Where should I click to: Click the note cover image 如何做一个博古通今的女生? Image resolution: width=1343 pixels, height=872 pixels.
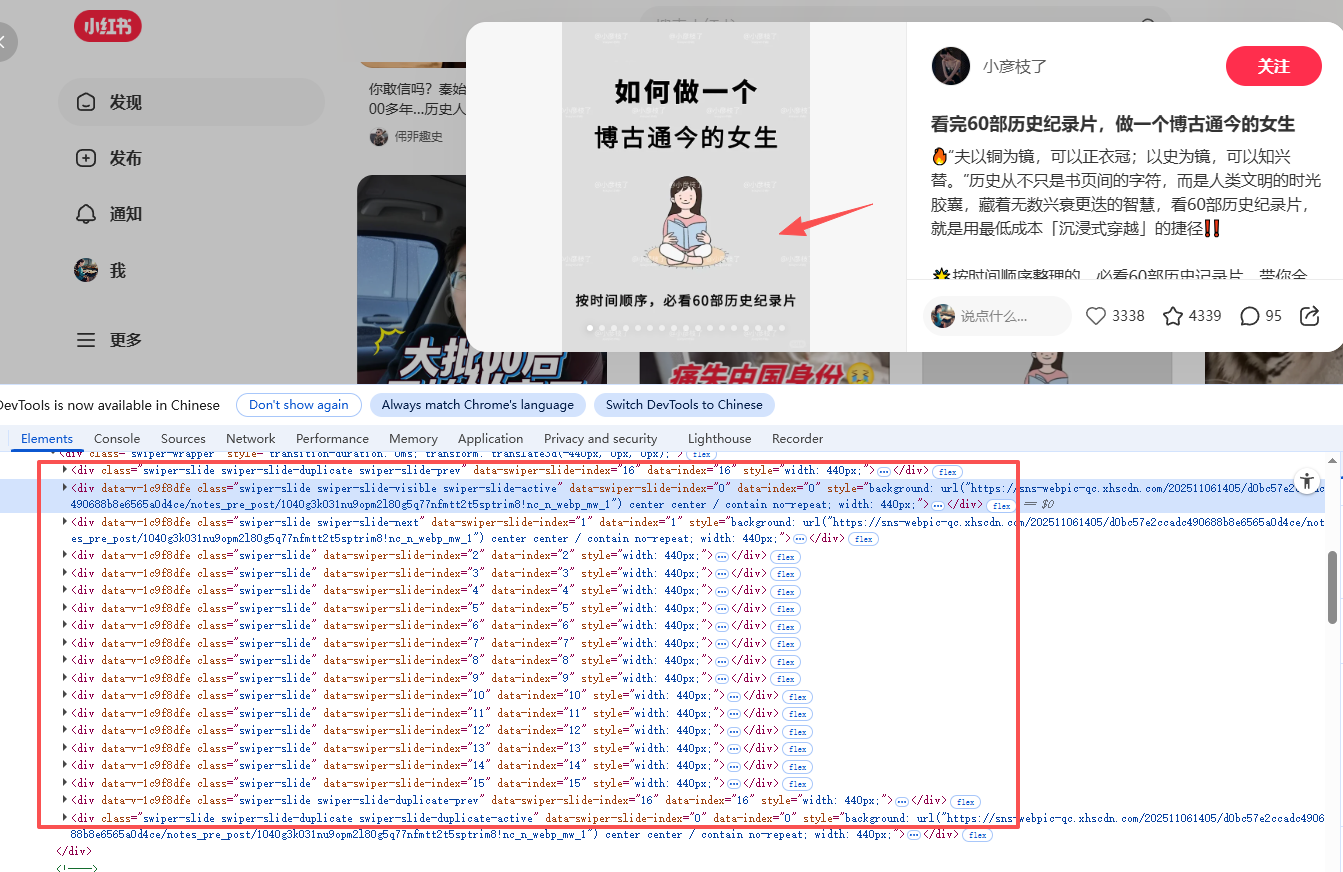pyautogui.click(x=686, y=186)
